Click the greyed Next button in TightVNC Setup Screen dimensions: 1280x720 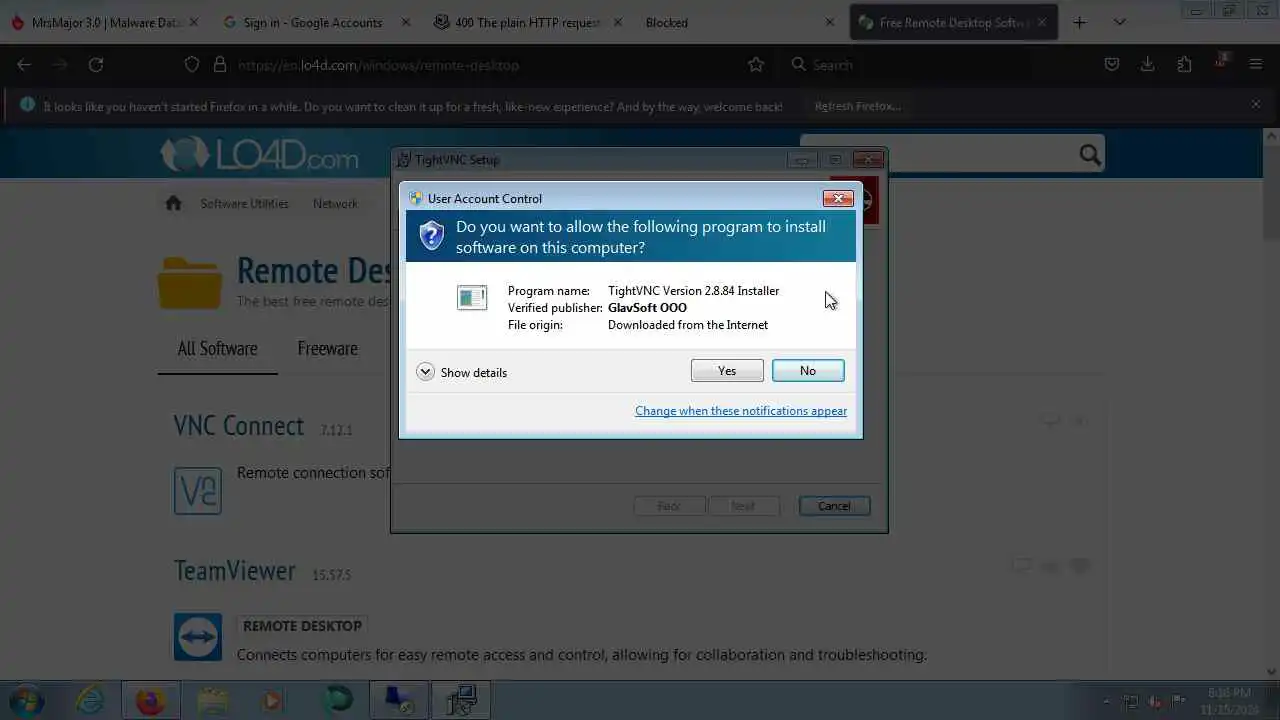pyautogui.click(x=743, y=506)
